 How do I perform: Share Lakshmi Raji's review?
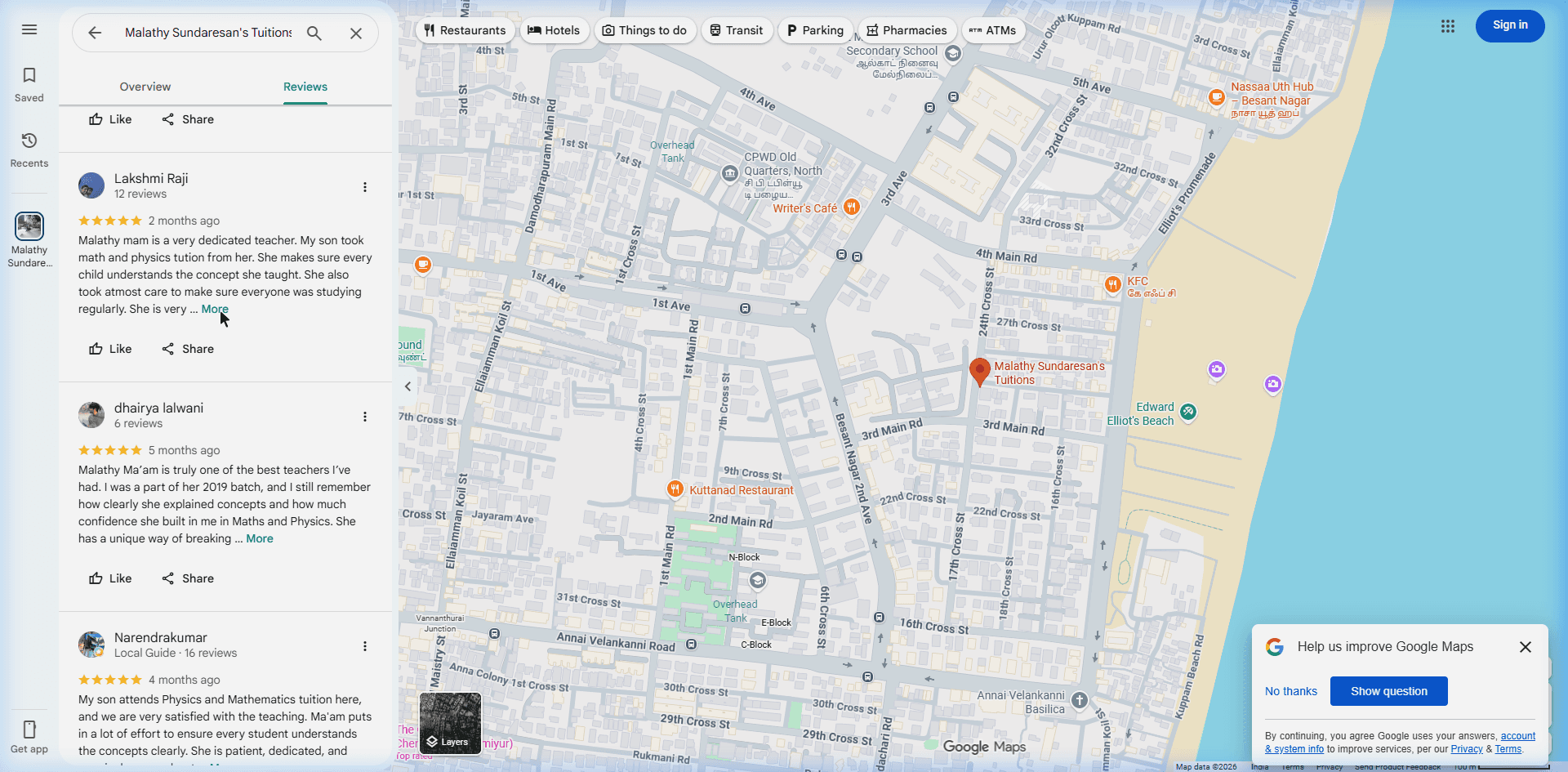tap(188, 349)
